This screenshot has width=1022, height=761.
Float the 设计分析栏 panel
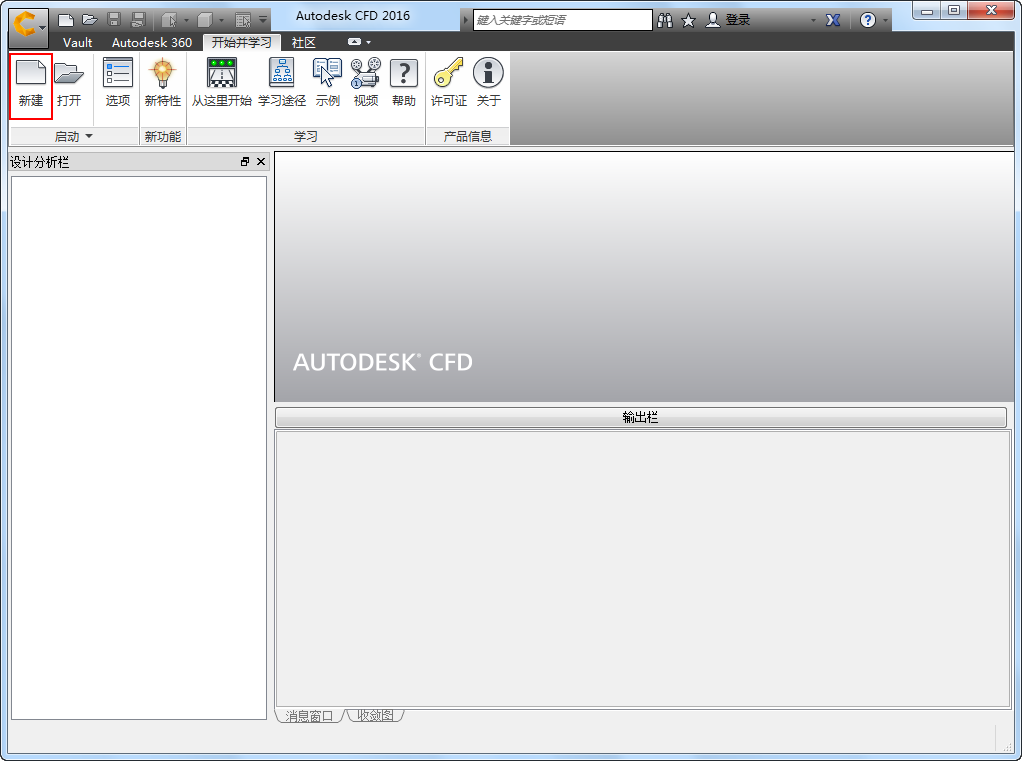[x=245, y=162]
